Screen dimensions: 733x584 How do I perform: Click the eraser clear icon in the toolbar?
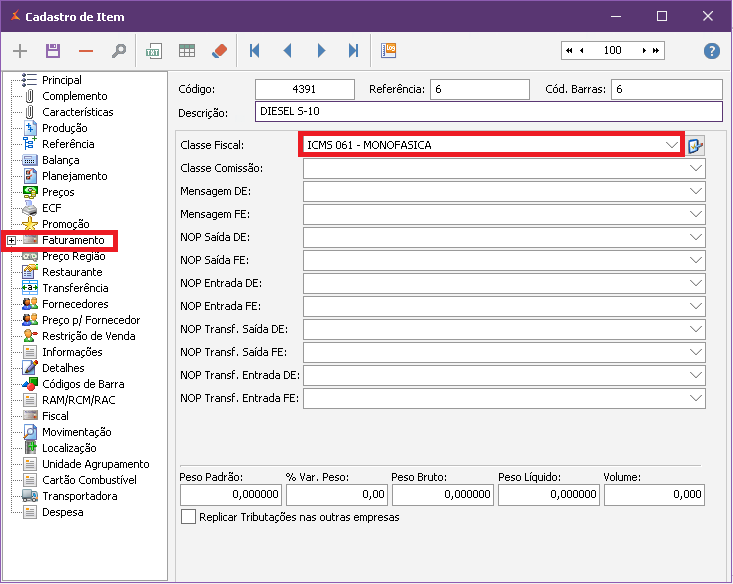click(x=221, y=51)
